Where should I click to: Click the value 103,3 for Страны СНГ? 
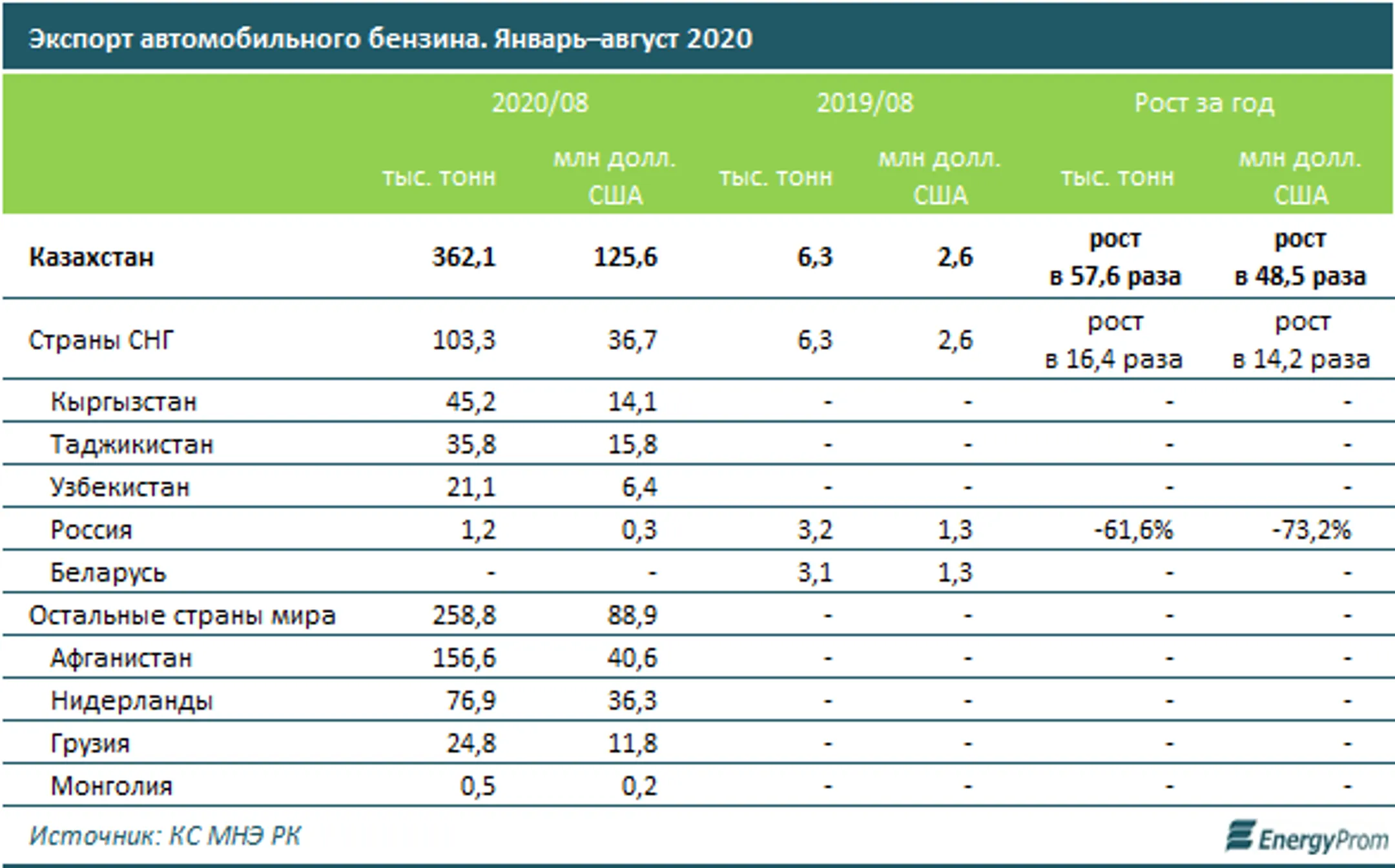pyautogui.click(x=464, y=340)
